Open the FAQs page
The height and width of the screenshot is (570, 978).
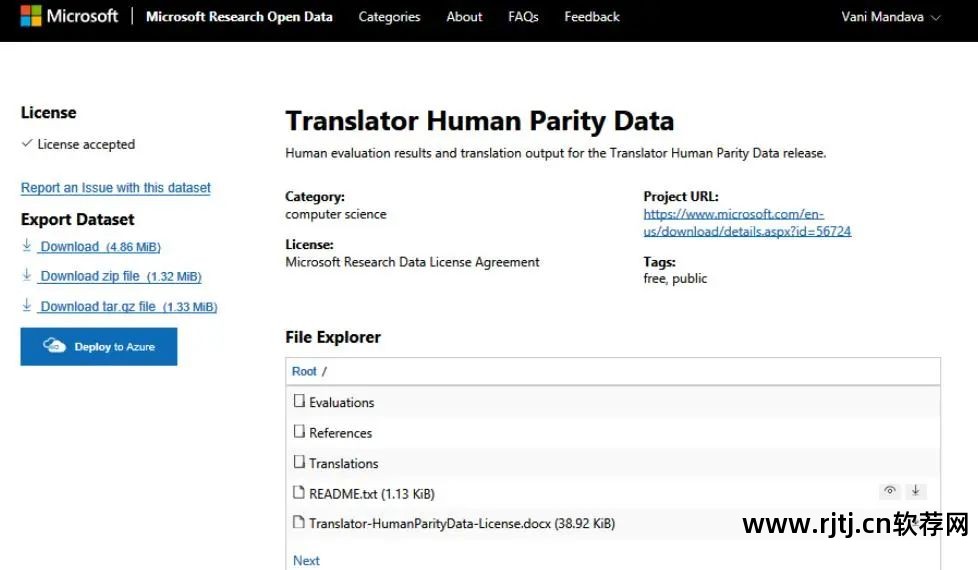pyautogui.click(x=523, y=17)
